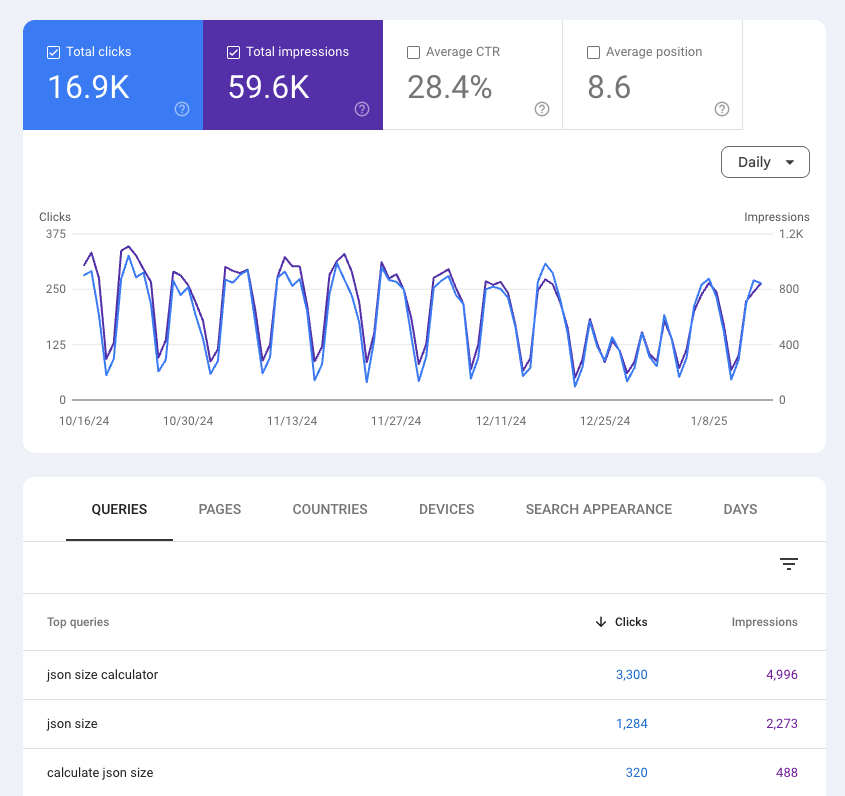Select the QUERIES tab
Viewport: 845px width, 796px height.
(x=119, y=509)
